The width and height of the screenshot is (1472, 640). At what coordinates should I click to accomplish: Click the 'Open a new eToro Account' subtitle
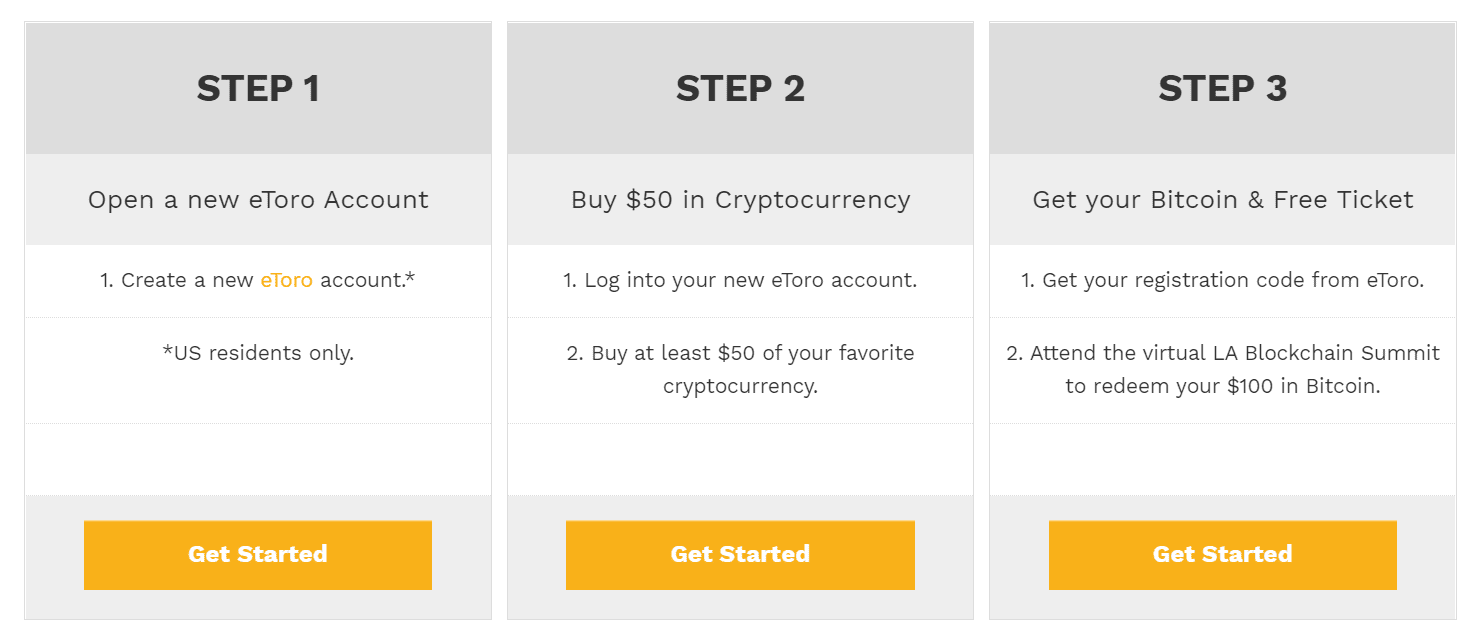[258, 200]
